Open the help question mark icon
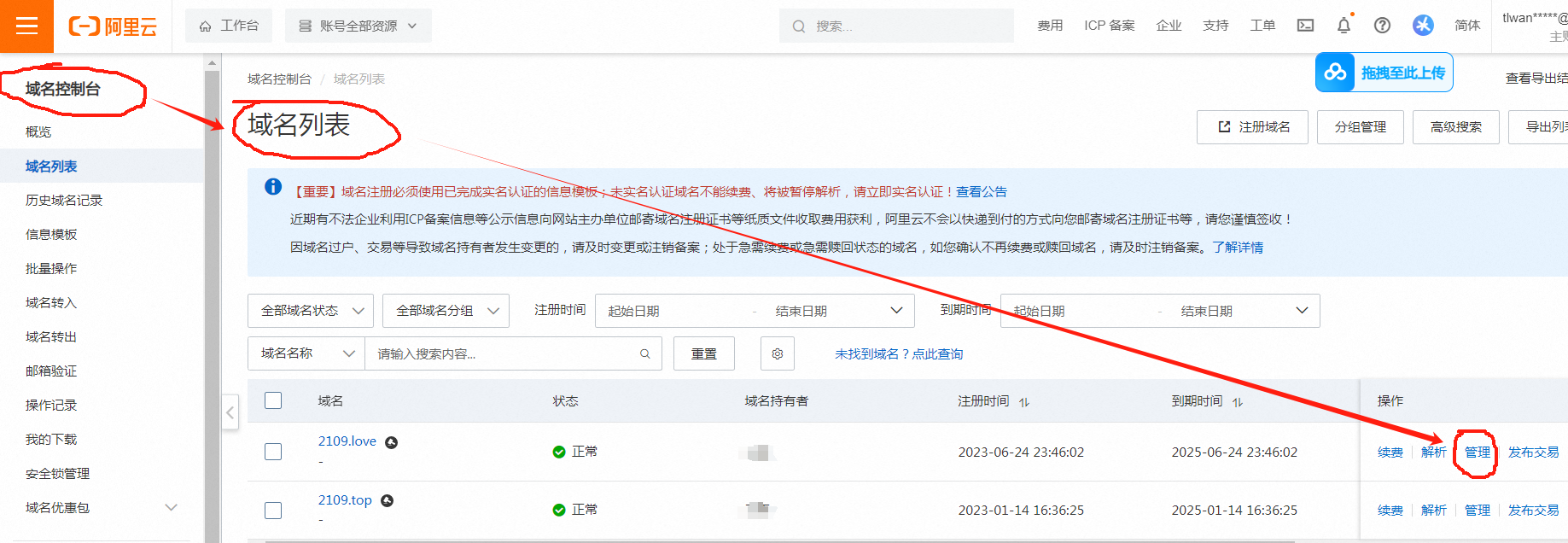This screenshot has width=1568, height=543. coord(1382,26)
